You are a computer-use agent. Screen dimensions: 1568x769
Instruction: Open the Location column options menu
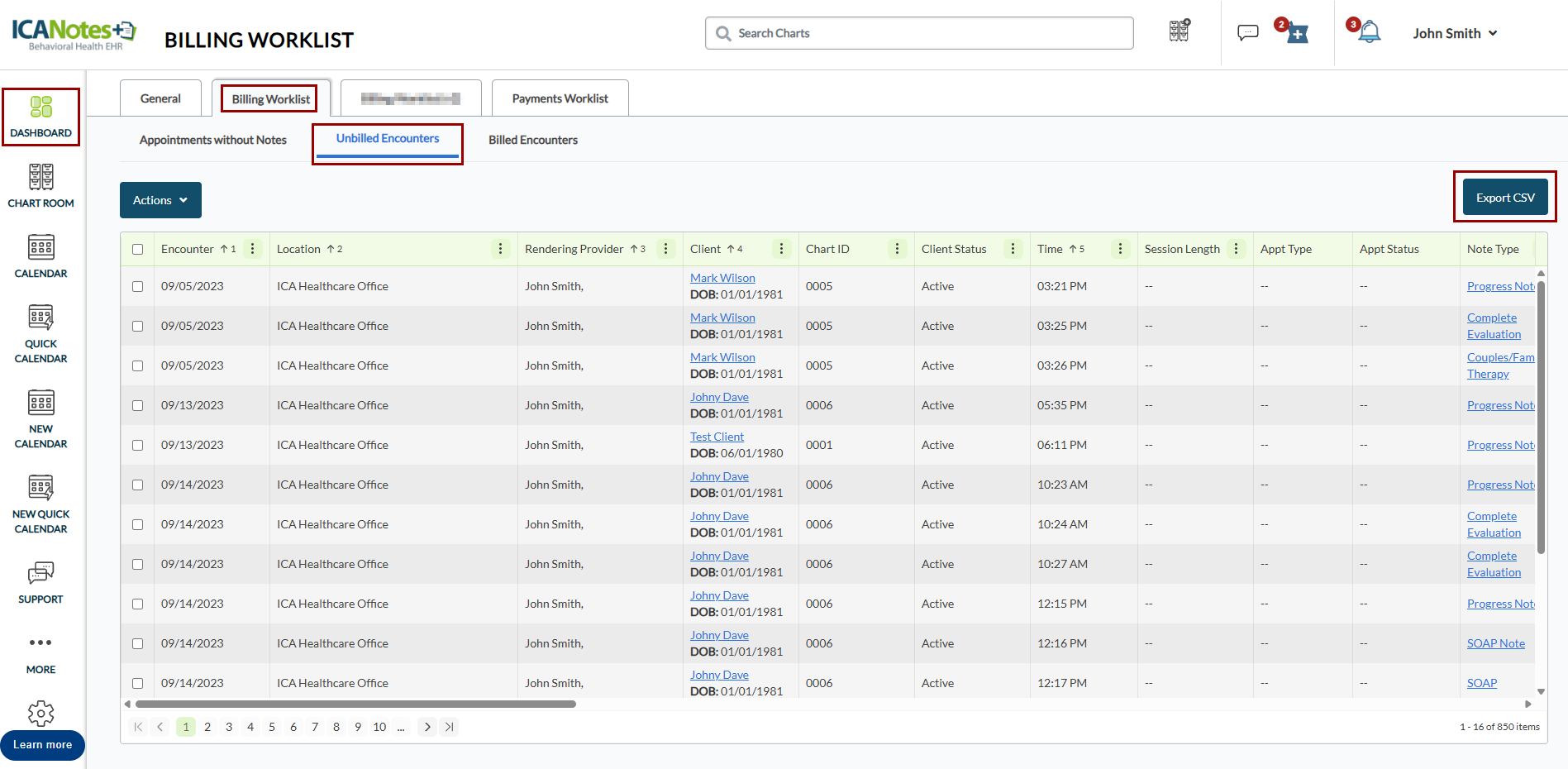(500, 249)
